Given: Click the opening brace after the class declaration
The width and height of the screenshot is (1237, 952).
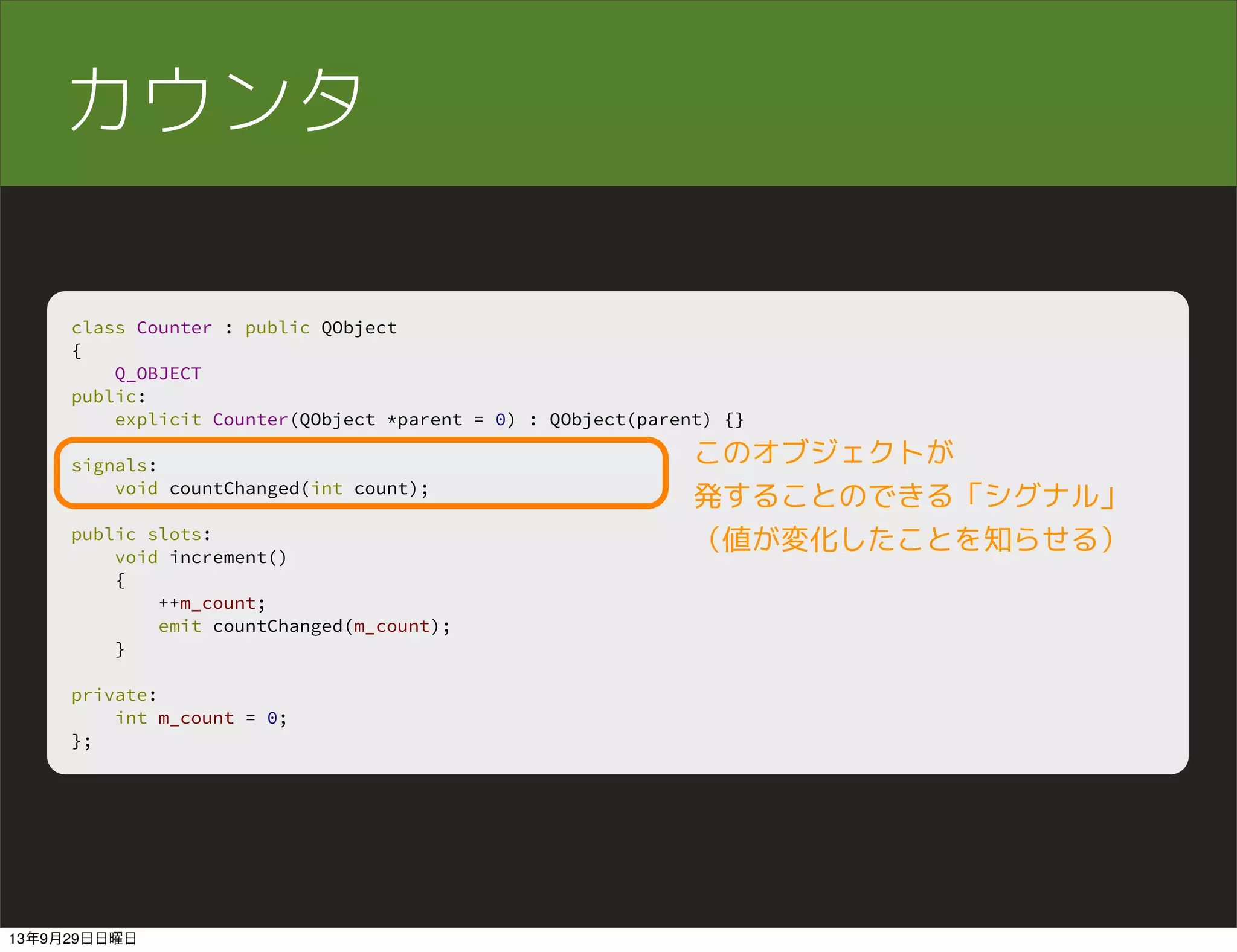Looking at the screenshot, I should click(x=77, y=351).
